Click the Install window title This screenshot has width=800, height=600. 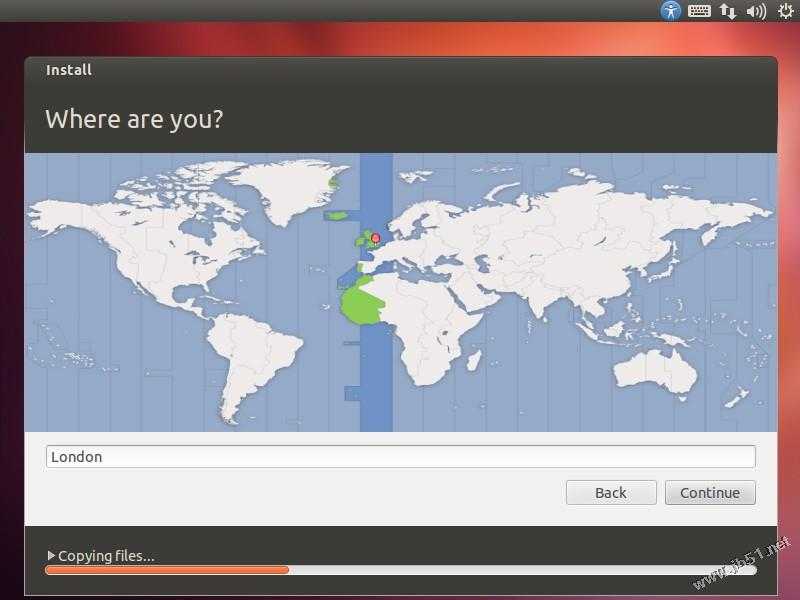[69, 70]
